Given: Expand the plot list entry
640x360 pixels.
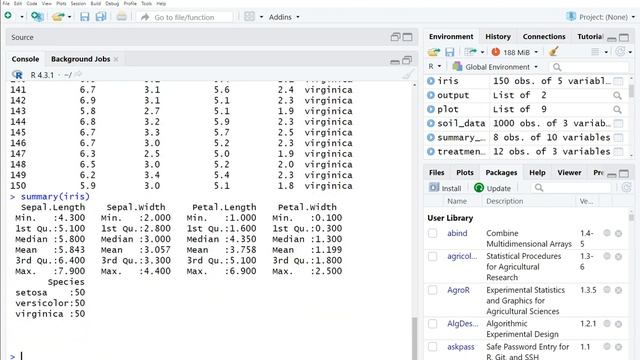Looking at the screenshot, I should tap(431, 109).
